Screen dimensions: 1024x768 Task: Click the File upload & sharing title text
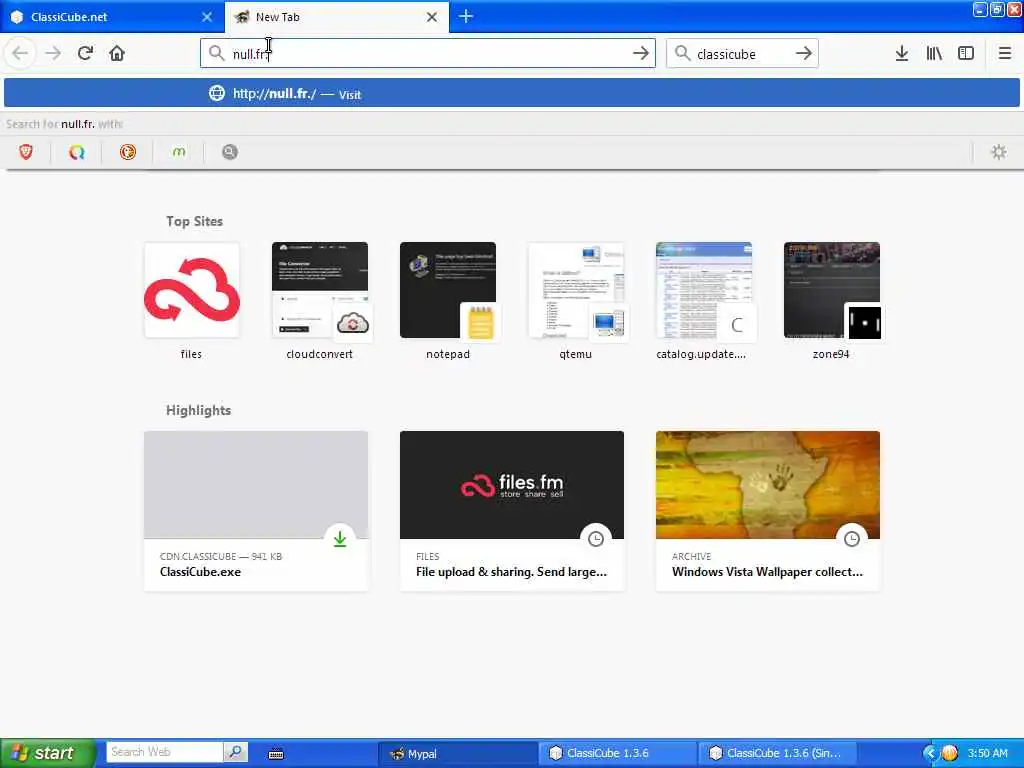coord(511,571)
